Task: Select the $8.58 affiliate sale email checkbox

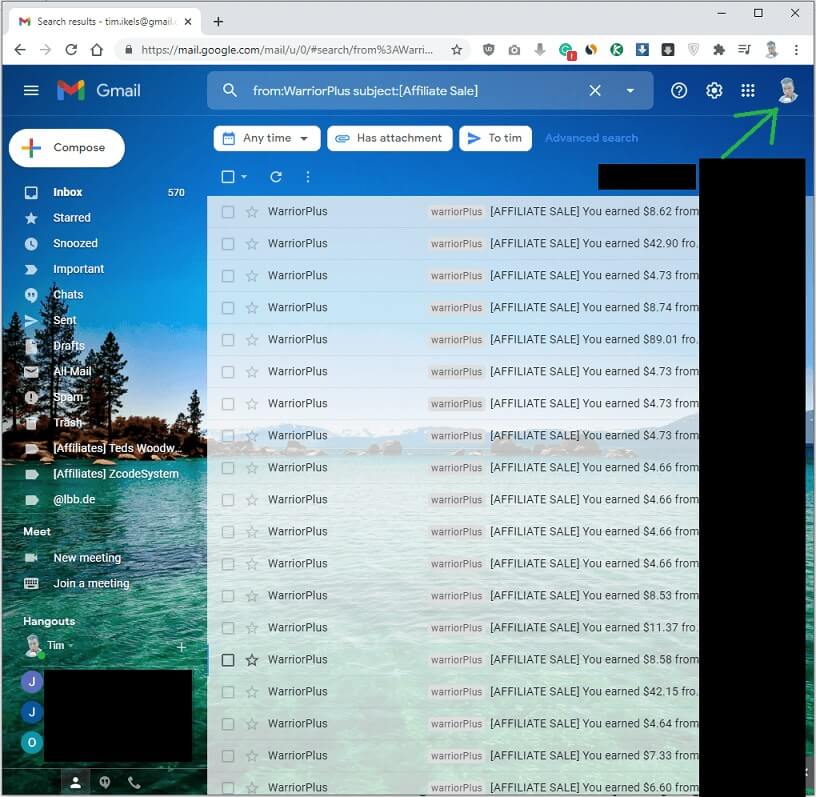Action: click(x=228, y=660)
